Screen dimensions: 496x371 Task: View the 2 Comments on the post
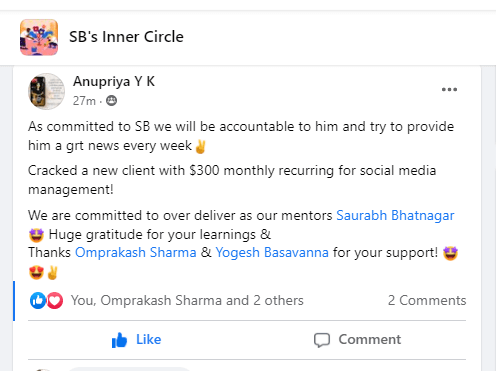point(427,300)
